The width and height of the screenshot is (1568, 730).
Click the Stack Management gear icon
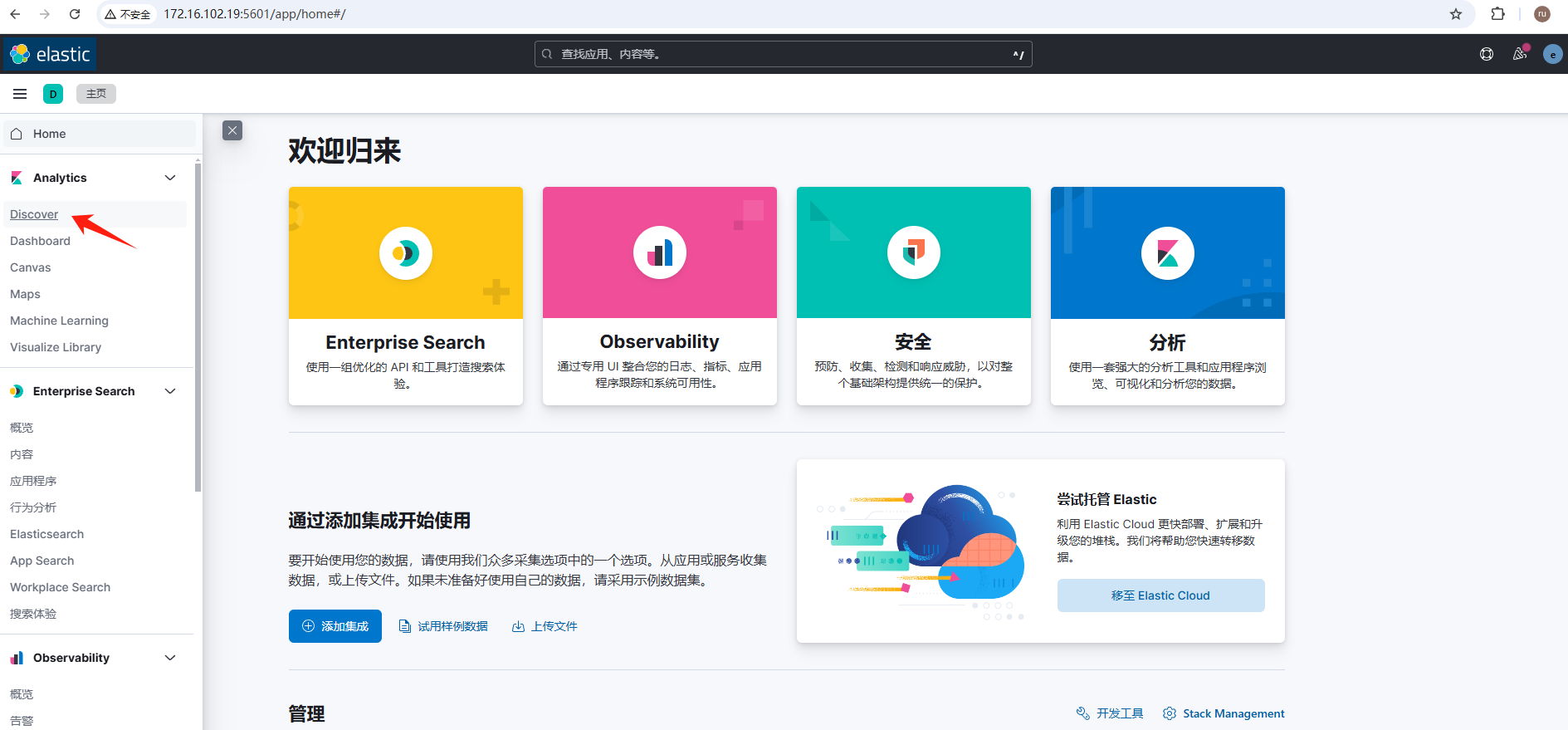[1170, 713]
